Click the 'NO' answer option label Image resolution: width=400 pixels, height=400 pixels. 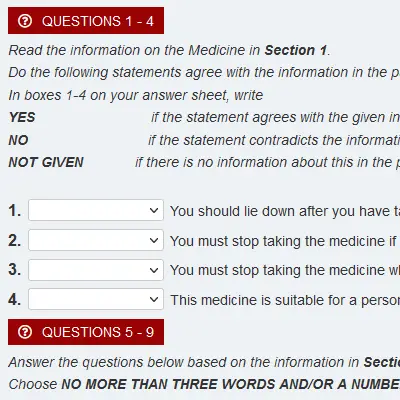click(18, 140)
